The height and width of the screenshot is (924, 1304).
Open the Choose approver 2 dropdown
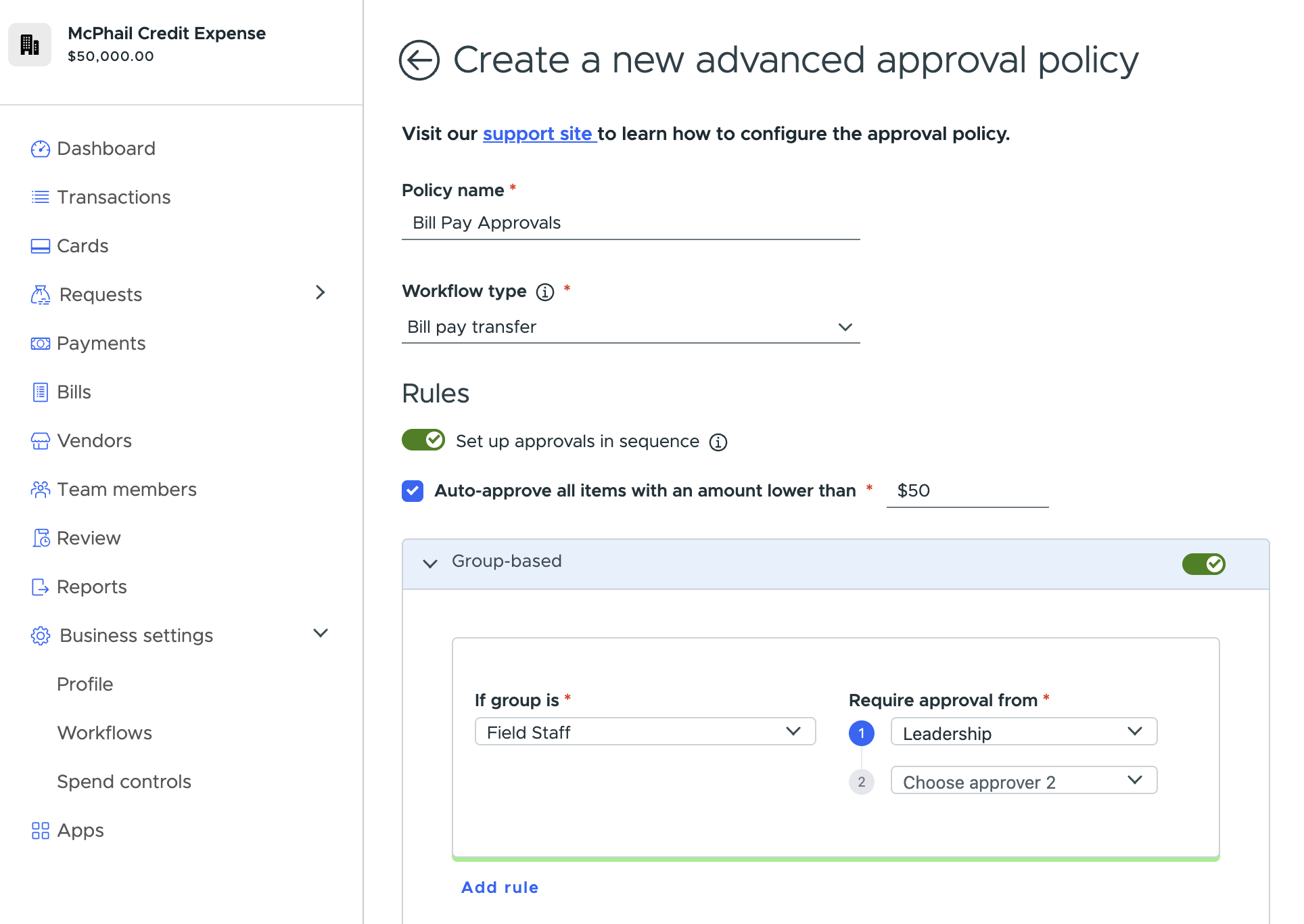[1024, 781]
